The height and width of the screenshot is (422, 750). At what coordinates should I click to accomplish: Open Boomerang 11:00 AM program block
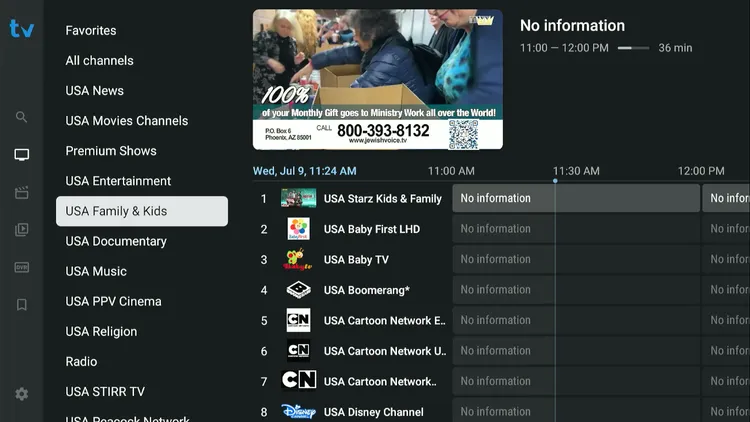pyautogui.click(x=576, y=290)
